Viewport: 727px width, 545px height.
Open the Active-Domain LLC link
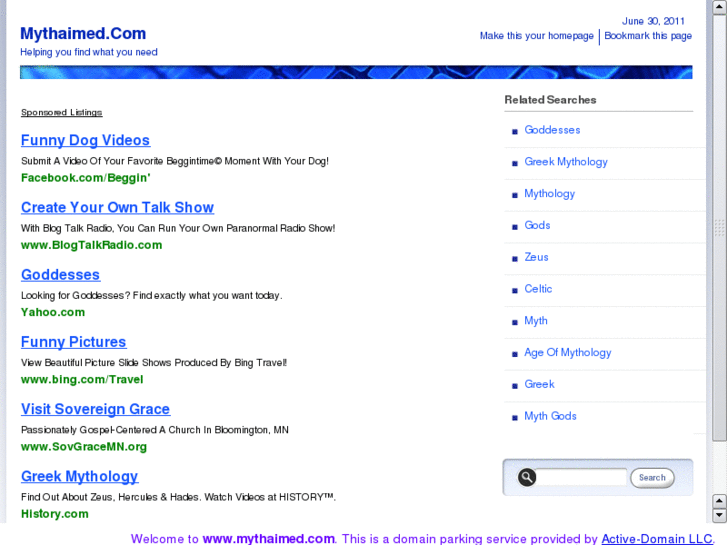(657, 539)
